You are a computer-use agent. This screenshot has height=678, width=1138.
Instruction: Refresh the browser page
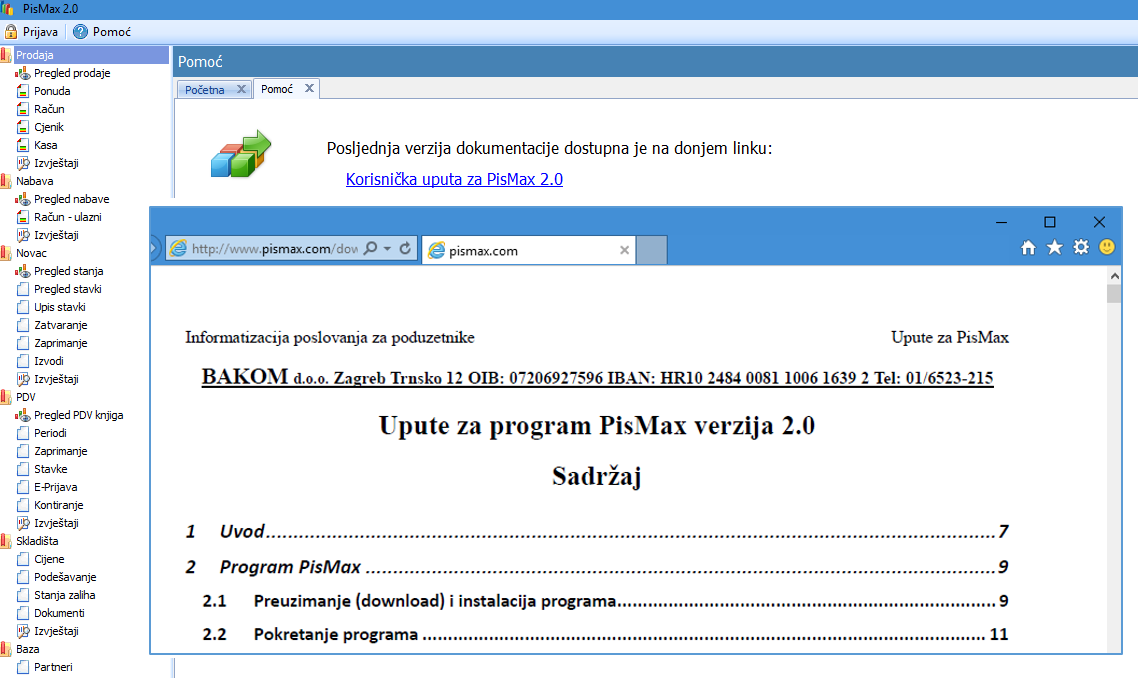coord(405,248)
